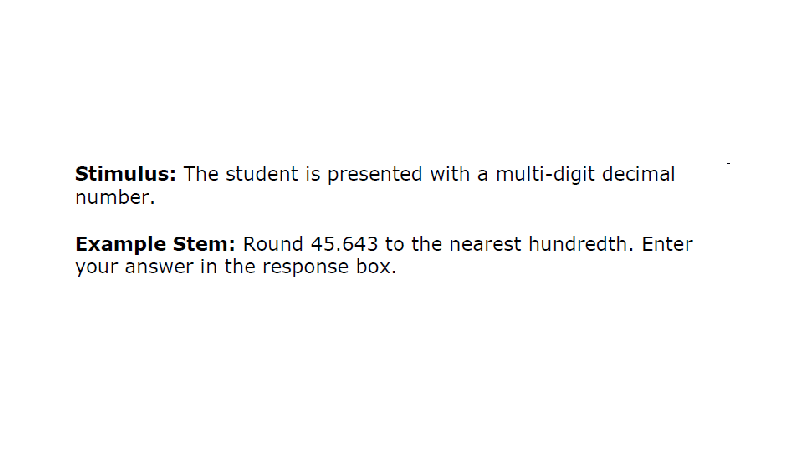Click the word student
800x450 pixels.
tap(262, 174)
